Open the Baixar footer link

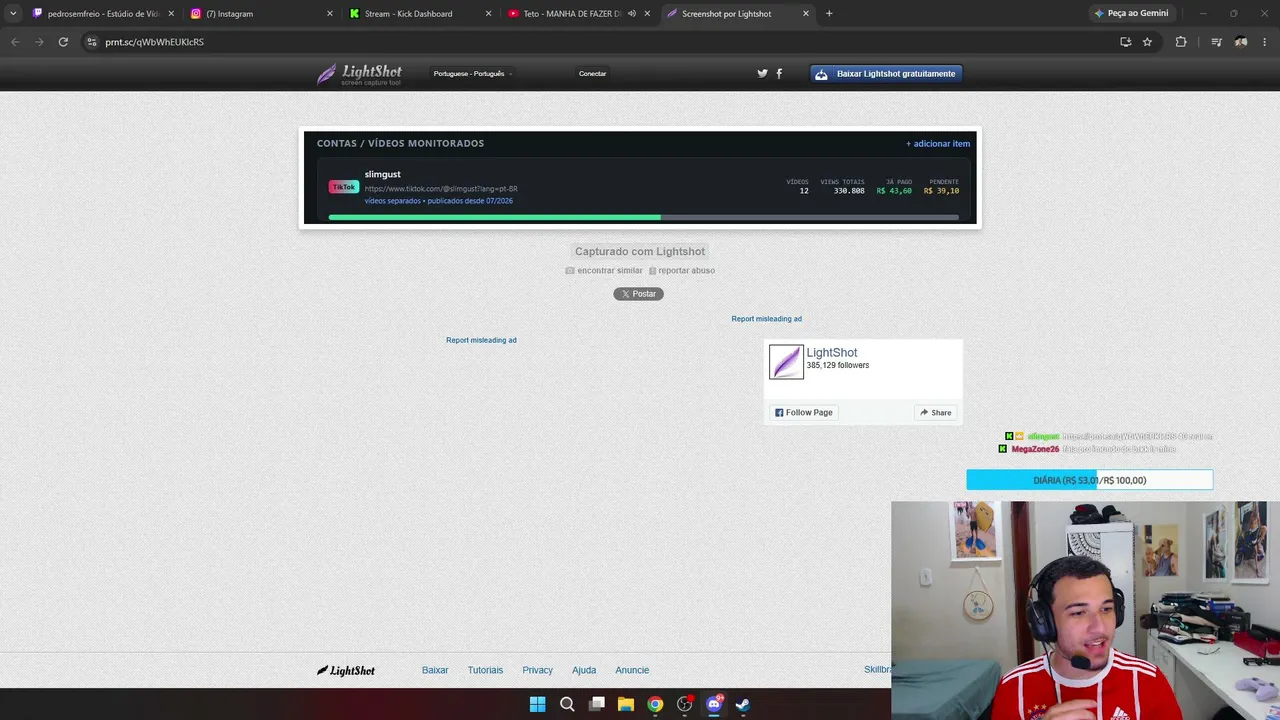coord(435,670)
